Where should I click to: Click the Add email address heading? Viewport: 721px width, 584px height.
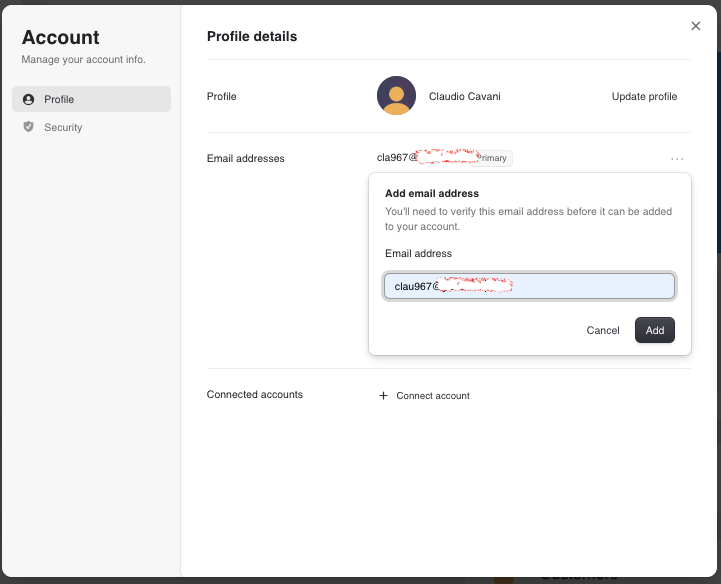tap(432, 194)
